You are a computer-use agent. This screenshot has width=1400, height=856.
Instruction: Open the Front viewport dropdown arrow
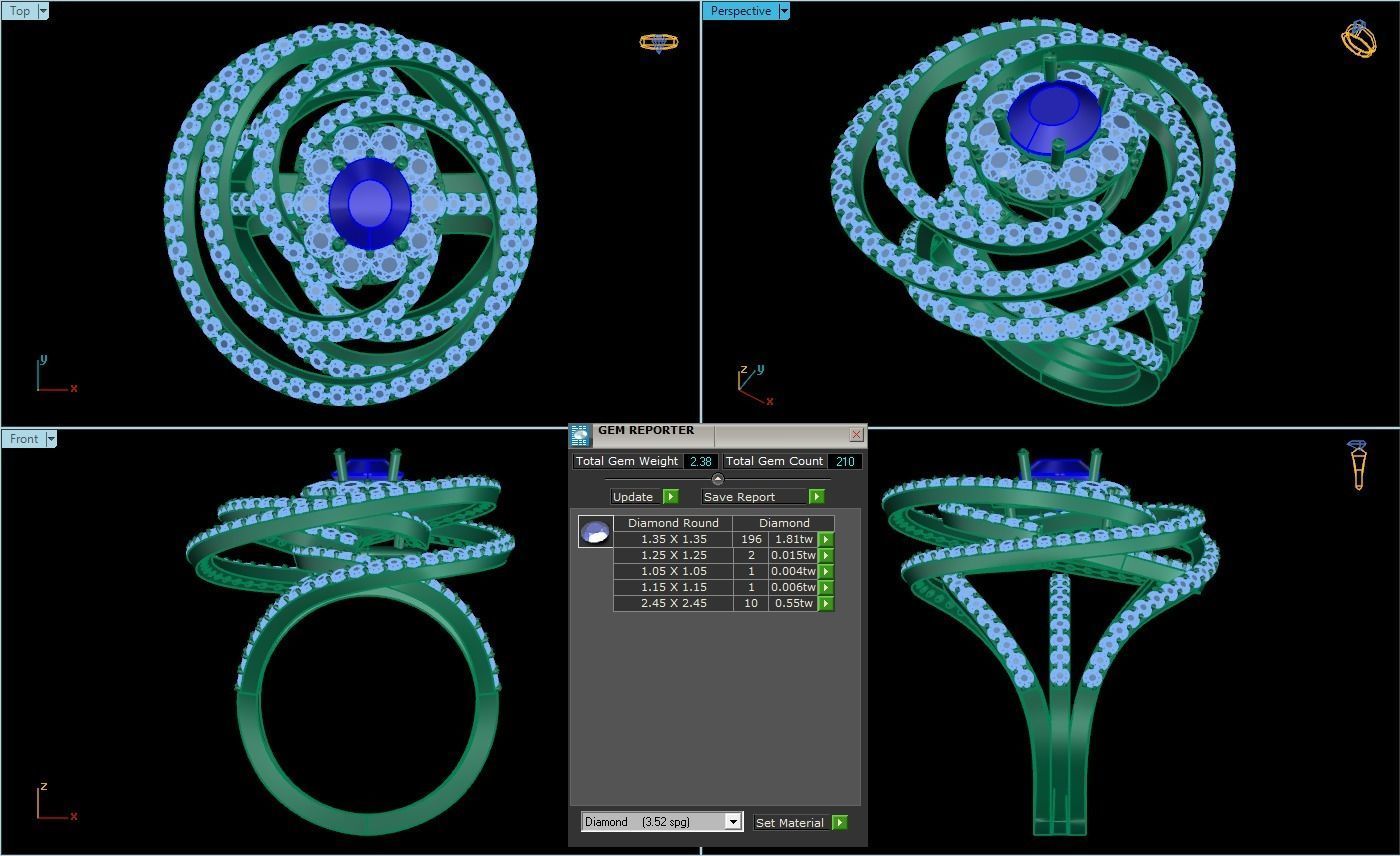(51, 439)
